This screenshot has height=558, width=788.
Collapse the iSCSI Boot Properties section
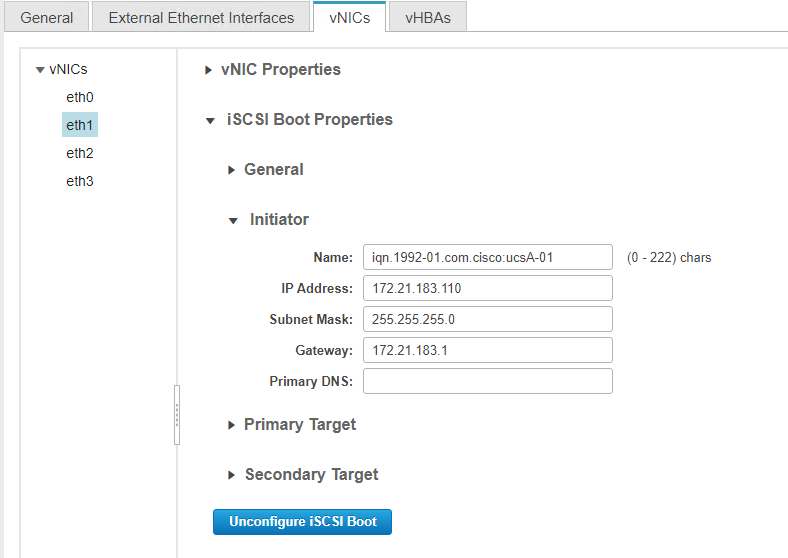[209, 120]
